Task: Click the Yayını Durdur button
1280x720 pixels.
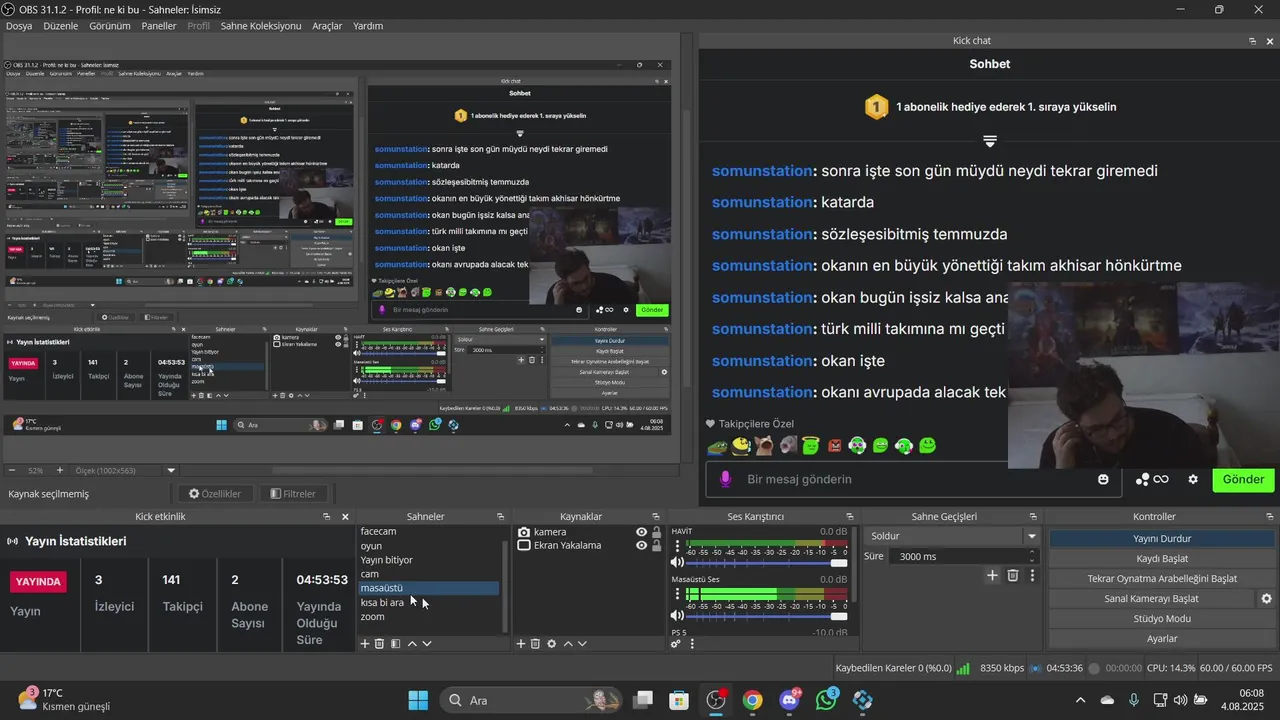Action: [1161, 538]
